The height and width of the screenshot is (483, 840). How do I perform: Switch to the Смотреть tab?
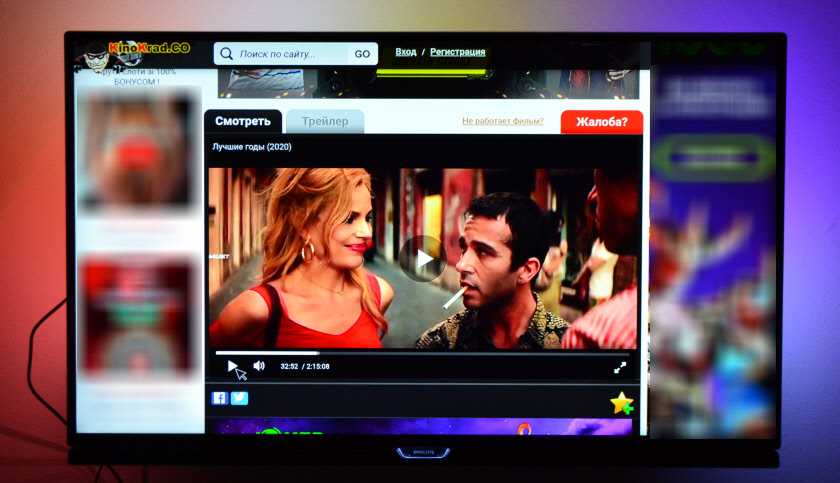point(243,121)
